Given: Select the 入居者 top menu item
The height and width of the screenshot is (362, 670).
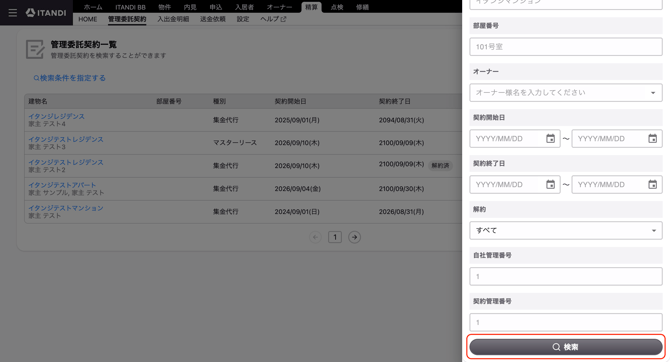Looking at the screenshot, I should click(244, 7).
